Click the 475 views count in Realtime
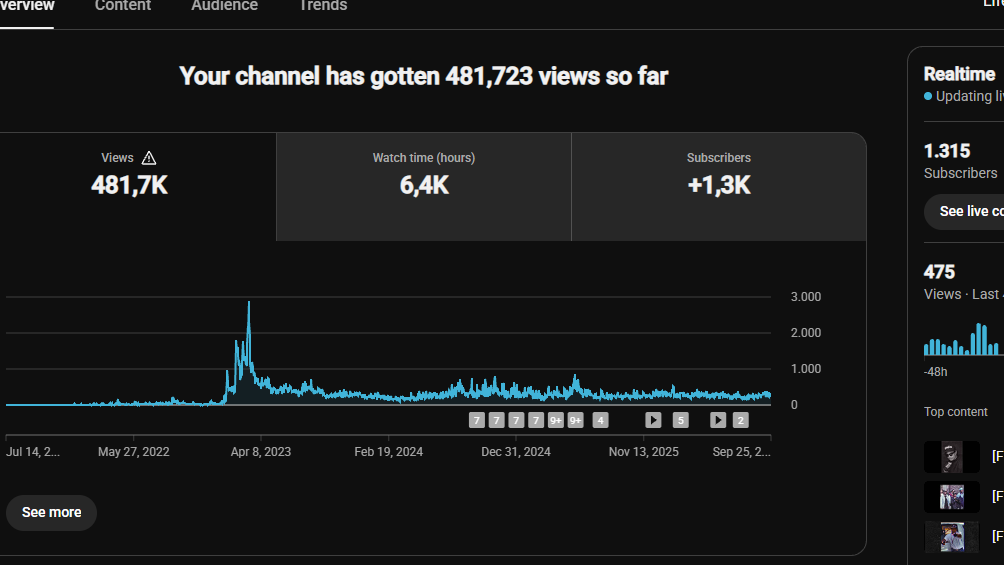 click(939, 272)
